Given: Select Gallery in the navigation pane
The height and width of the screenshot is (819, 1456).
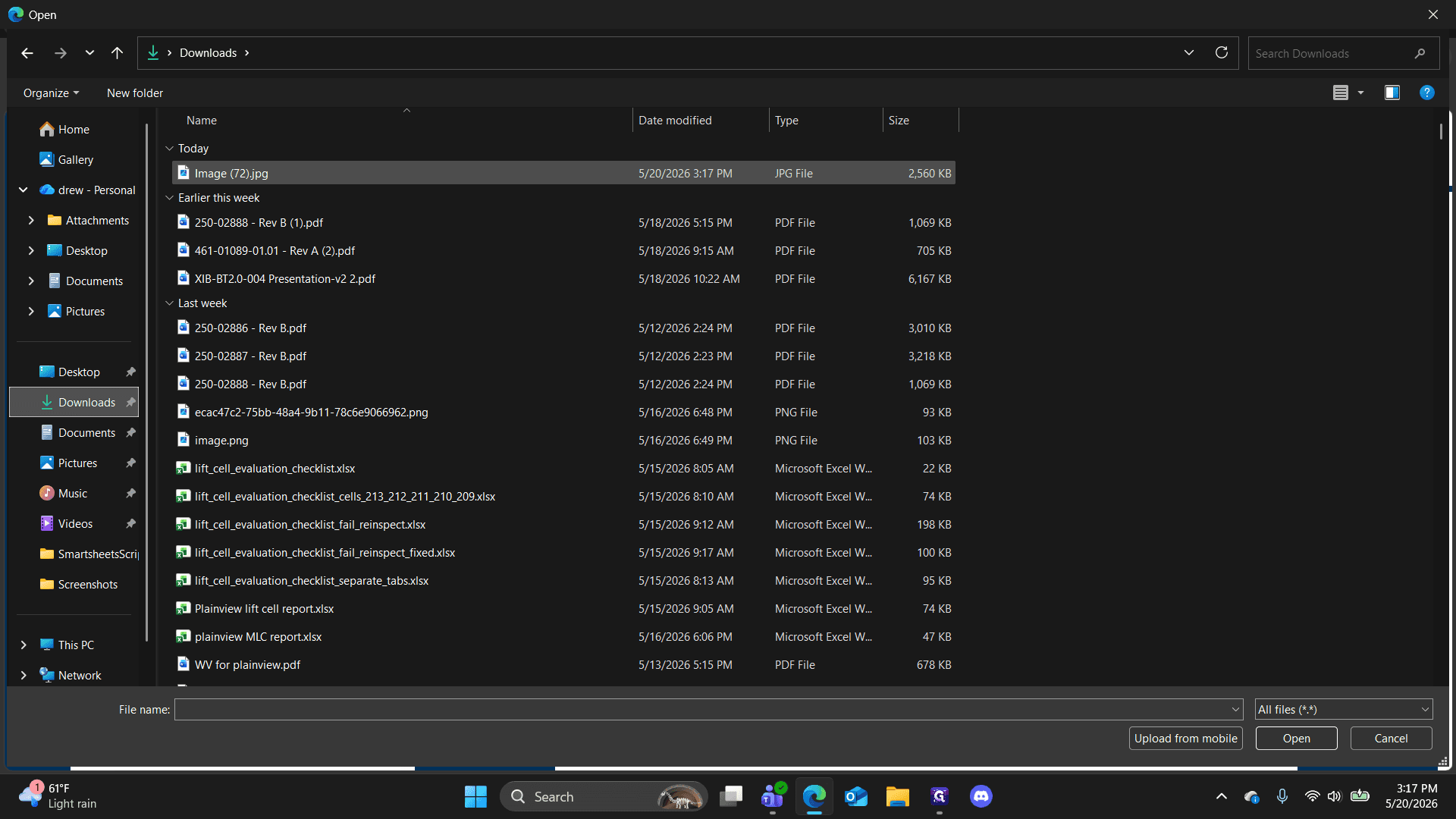Looking at the screenshot, I should (74, 160).
